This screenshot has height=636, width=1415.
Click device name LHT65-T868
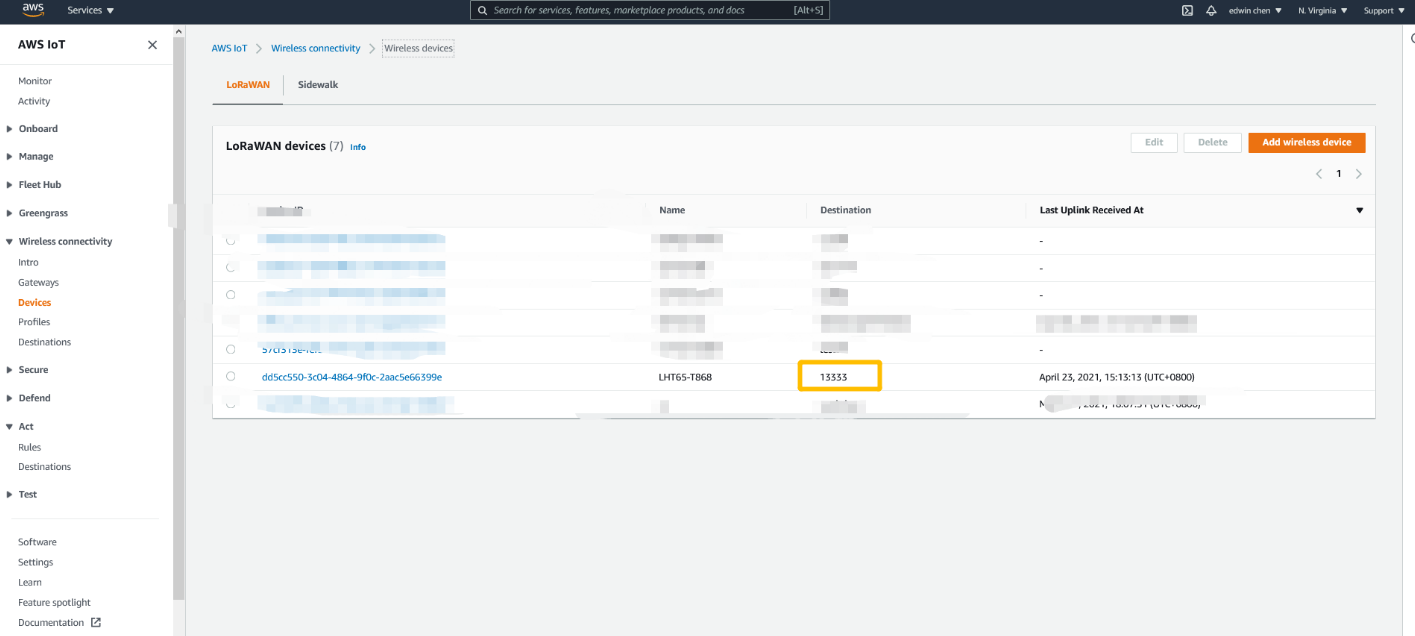coord(685,377)
